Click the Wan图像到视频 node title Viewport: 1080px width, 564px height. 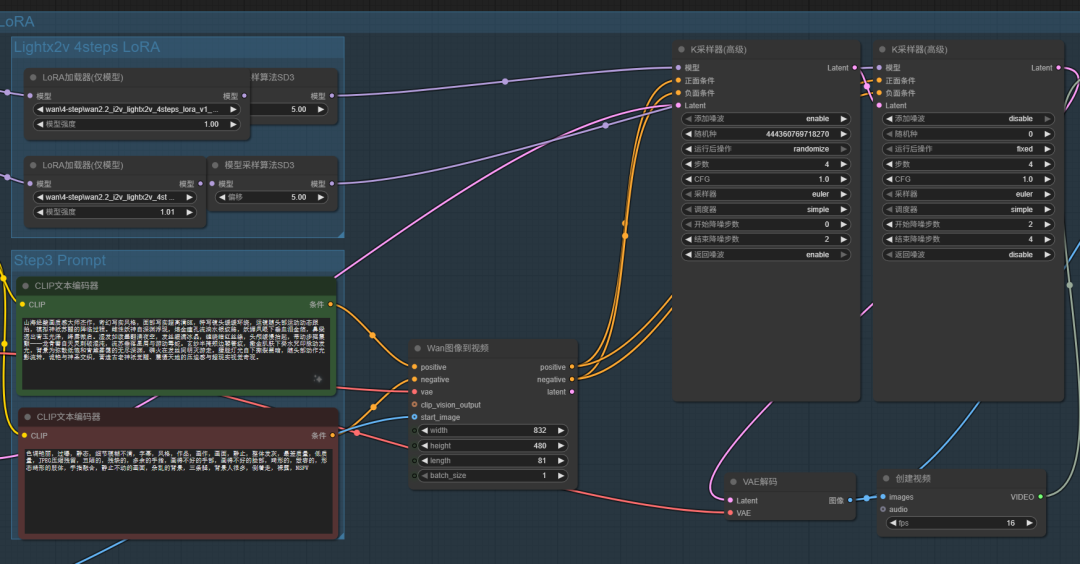[457, 348]
